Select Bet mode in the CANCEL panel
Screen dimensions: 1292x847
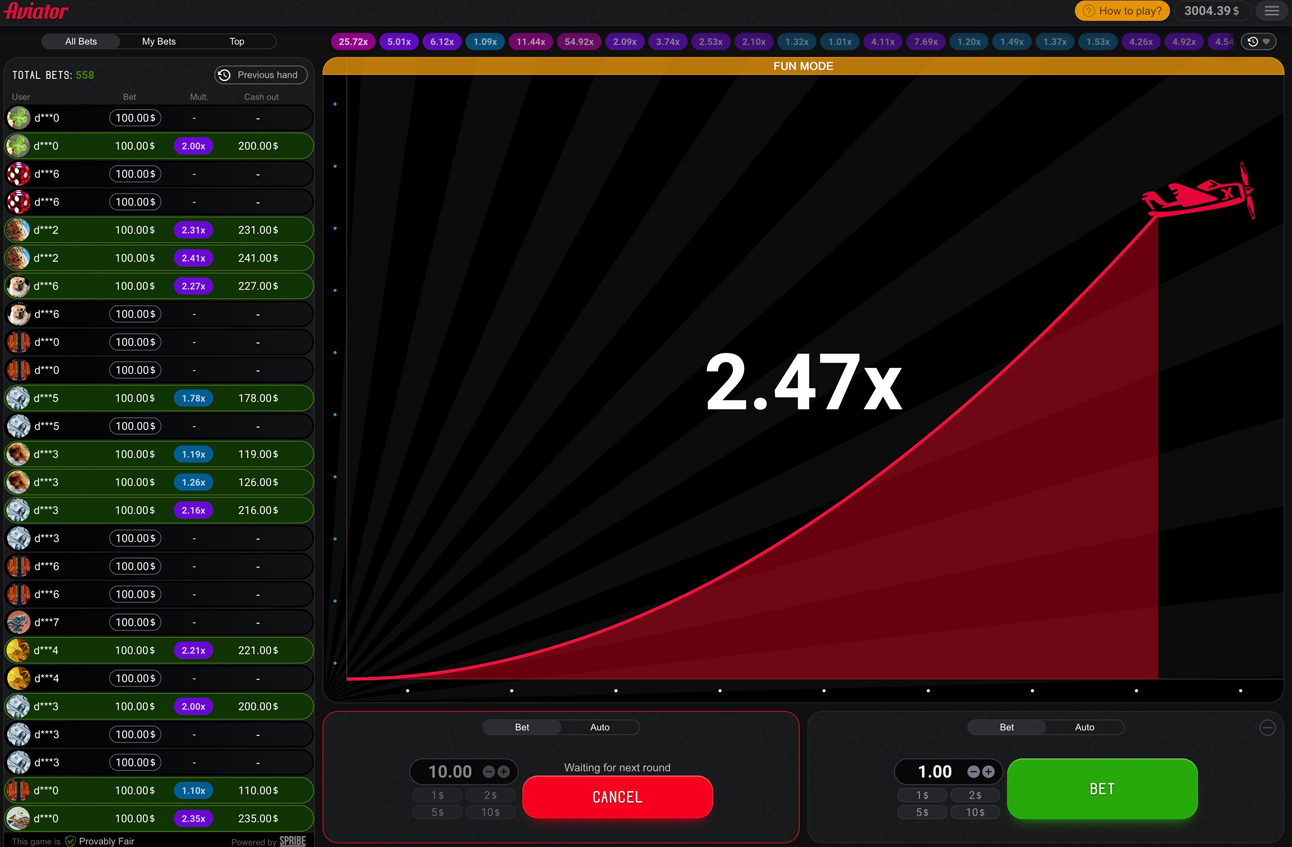[522, 727]
